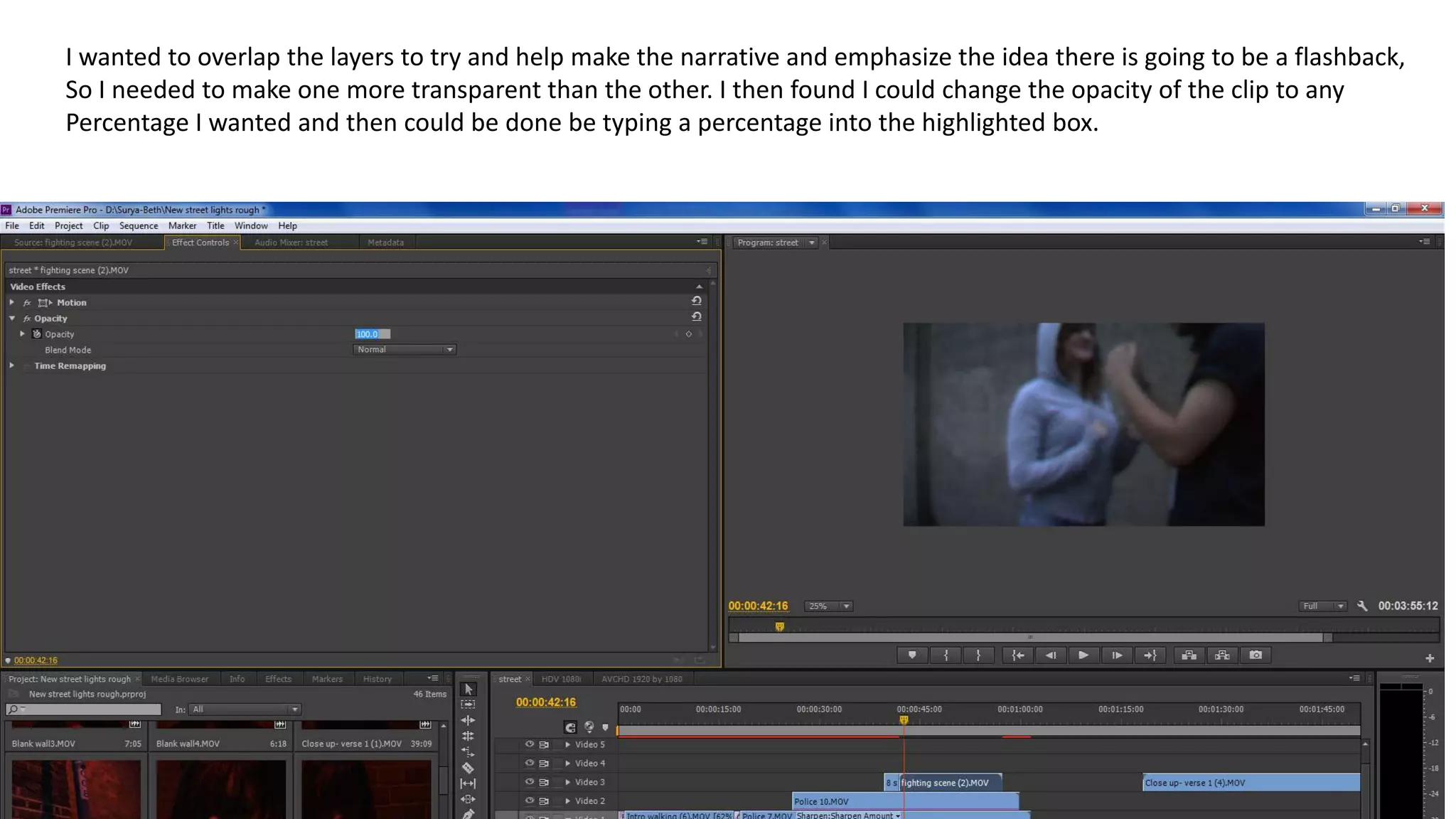Expand the Time Remapping effect
Image resolution: width=1456 pixels, height=819 pixels.
(x=12, y=365)
